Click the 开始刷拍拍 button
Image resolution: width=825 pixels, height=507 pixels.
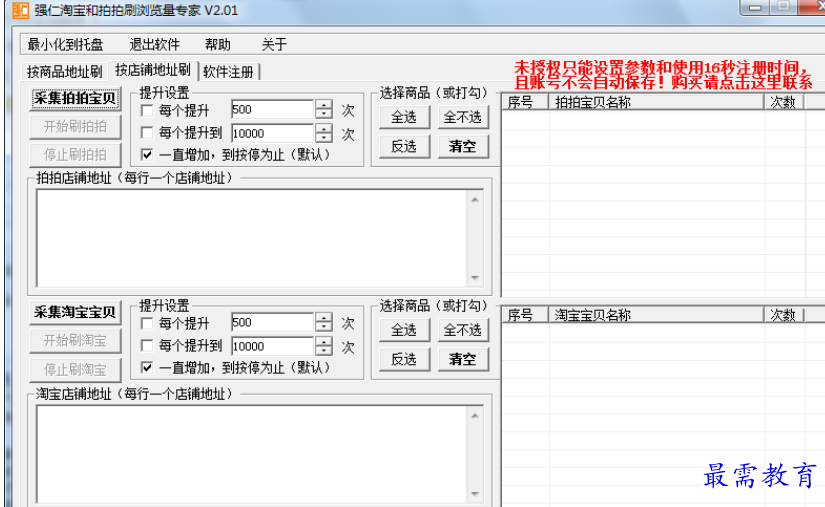(x=75, y=127)
